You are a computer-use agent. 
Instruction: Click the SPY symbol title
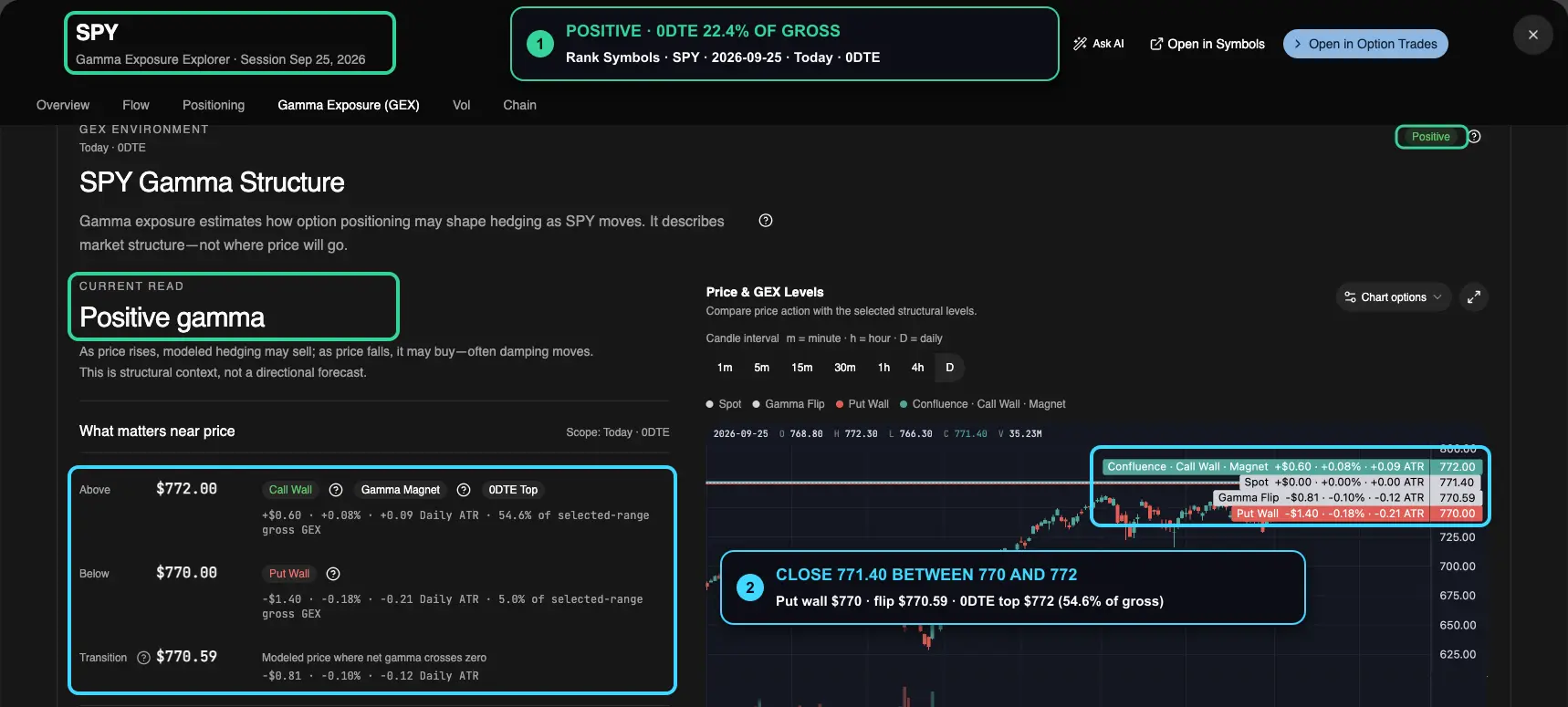(97, 33)
